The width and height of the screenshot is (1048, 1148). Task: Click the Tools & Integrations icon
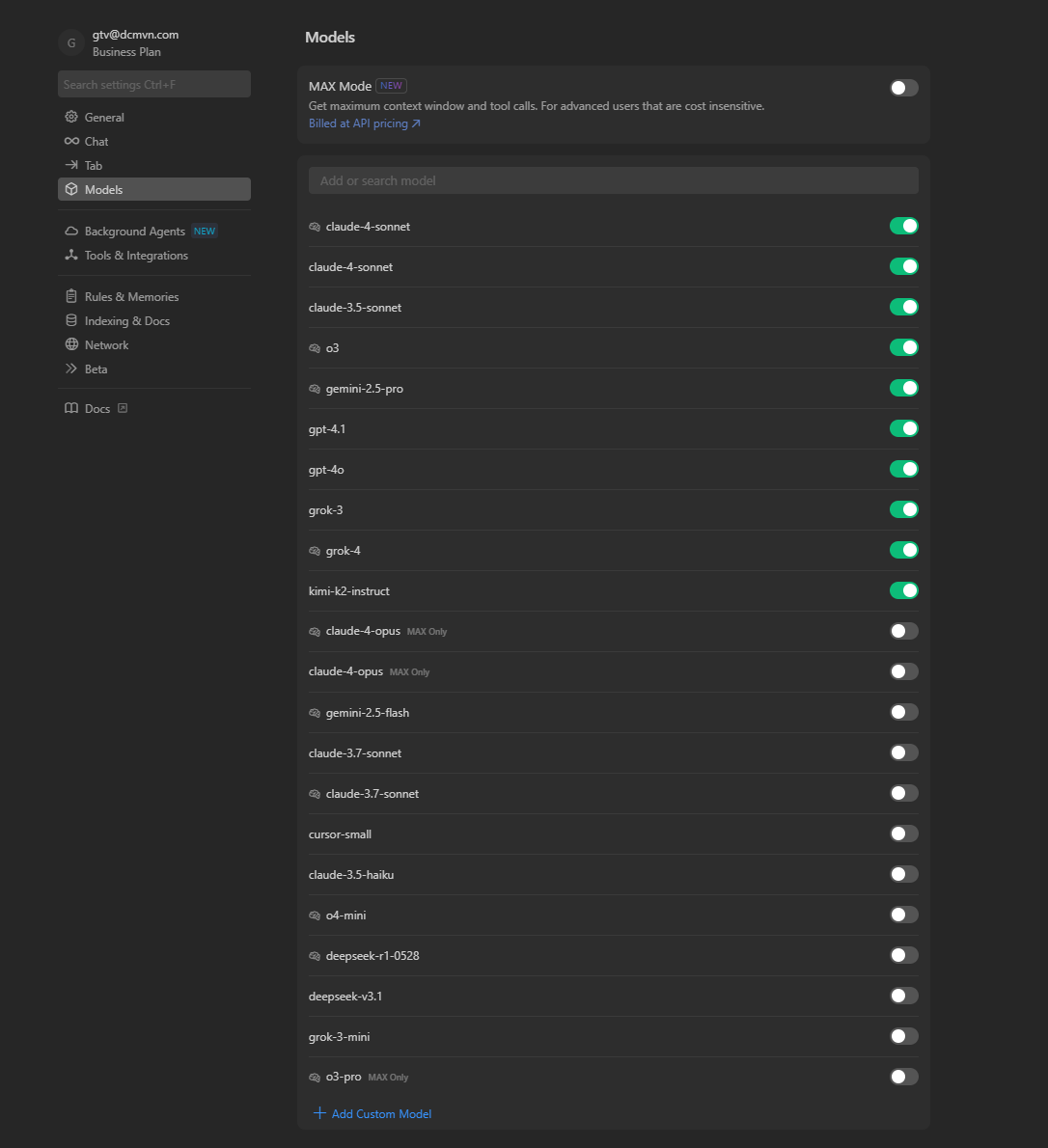tap(71, 256)
